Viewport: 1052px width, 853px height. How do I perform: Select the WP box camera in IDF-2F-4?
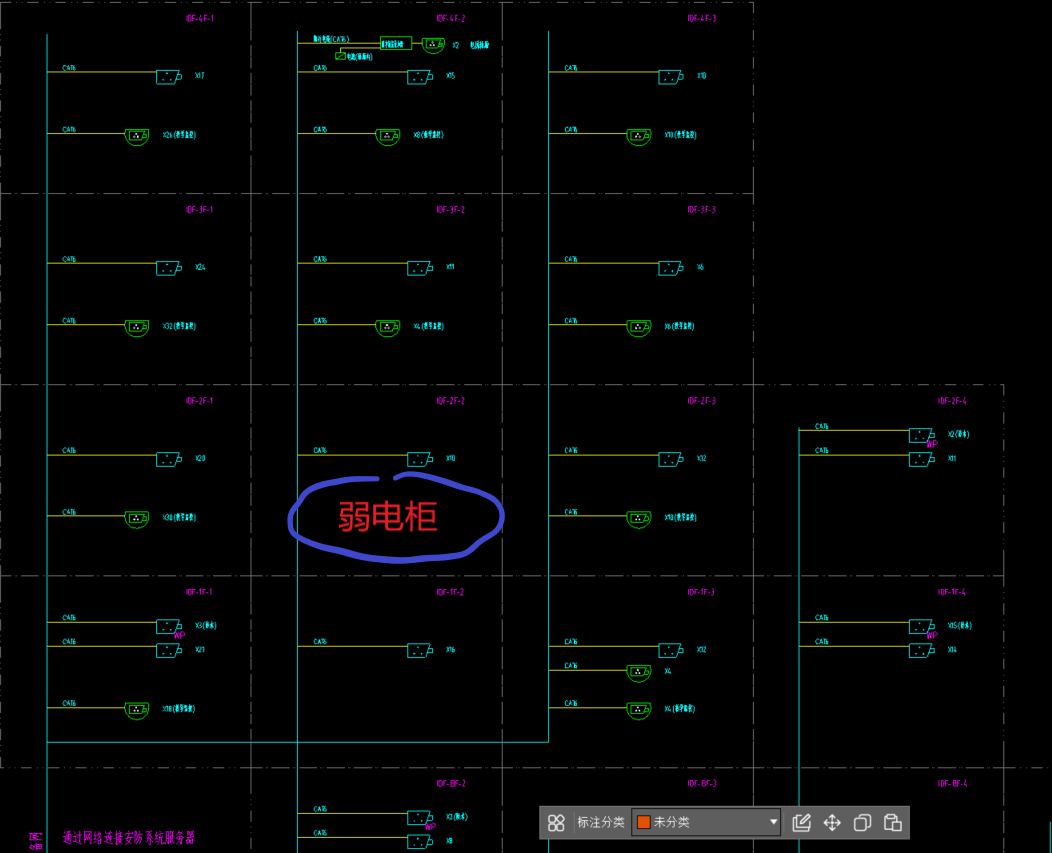click(x=921, y=436)
